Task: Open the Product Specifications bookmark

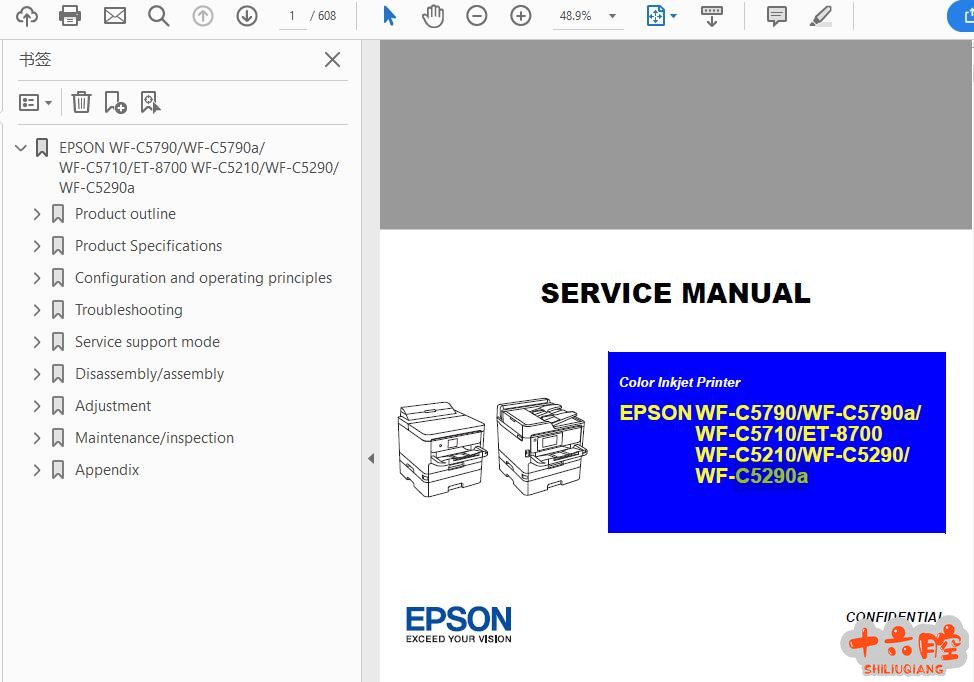Action: pyautogui.click(x=148, y=246)
